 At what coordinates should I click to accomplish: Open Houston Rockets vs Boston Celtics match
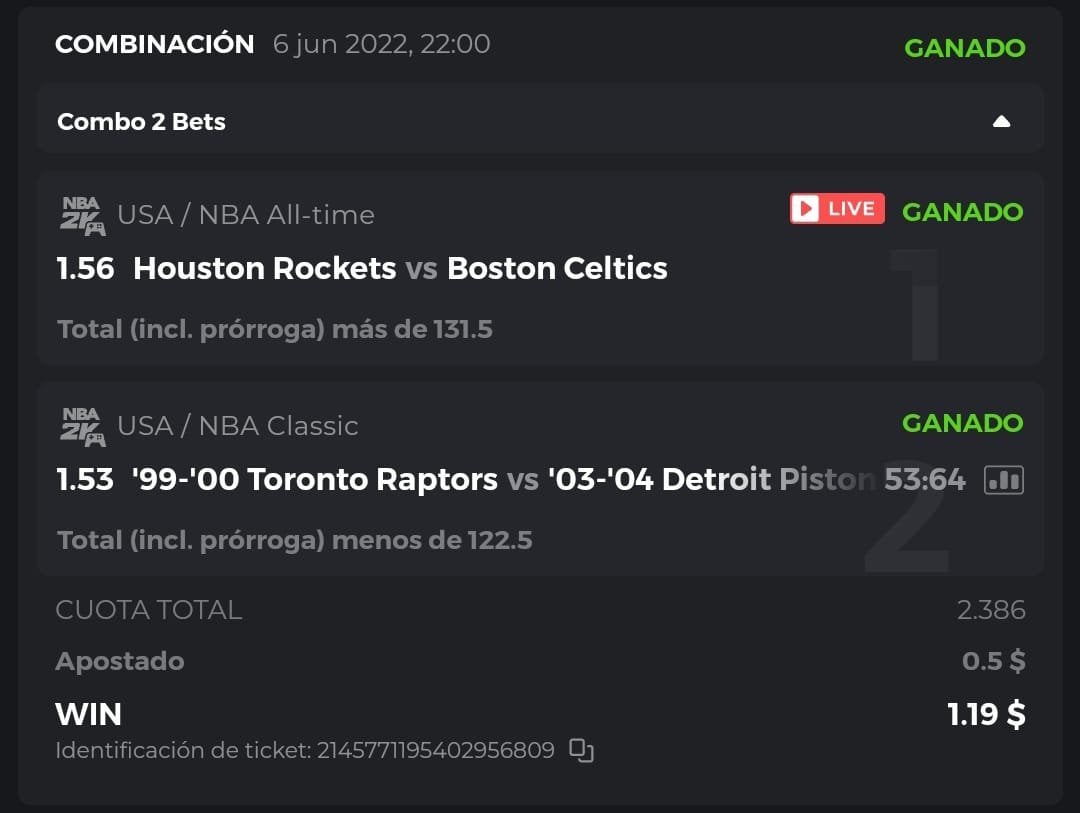[x=400, y=268]
